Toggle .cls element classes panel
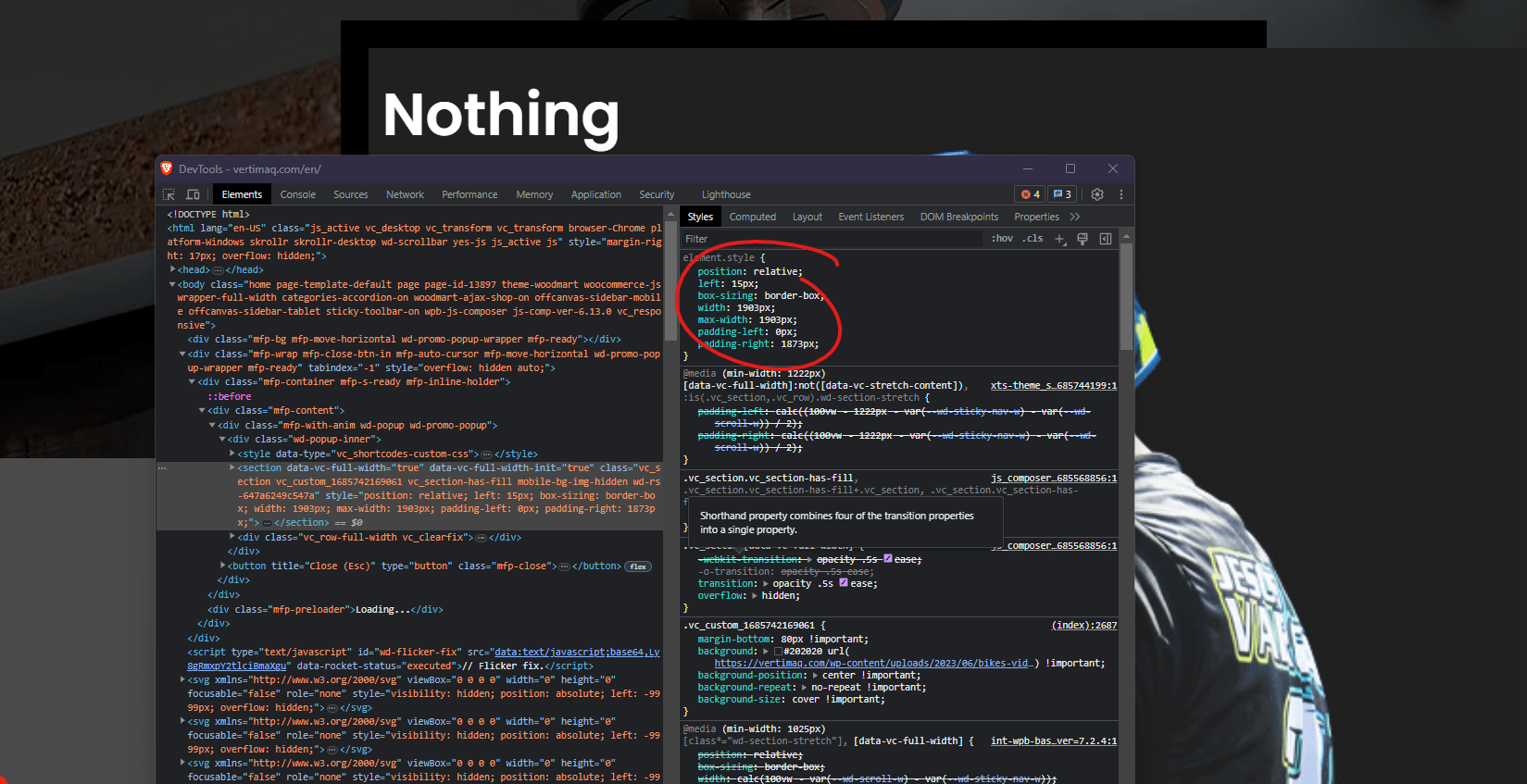The image size is (1527, 784). click(x=1033, y=239)
